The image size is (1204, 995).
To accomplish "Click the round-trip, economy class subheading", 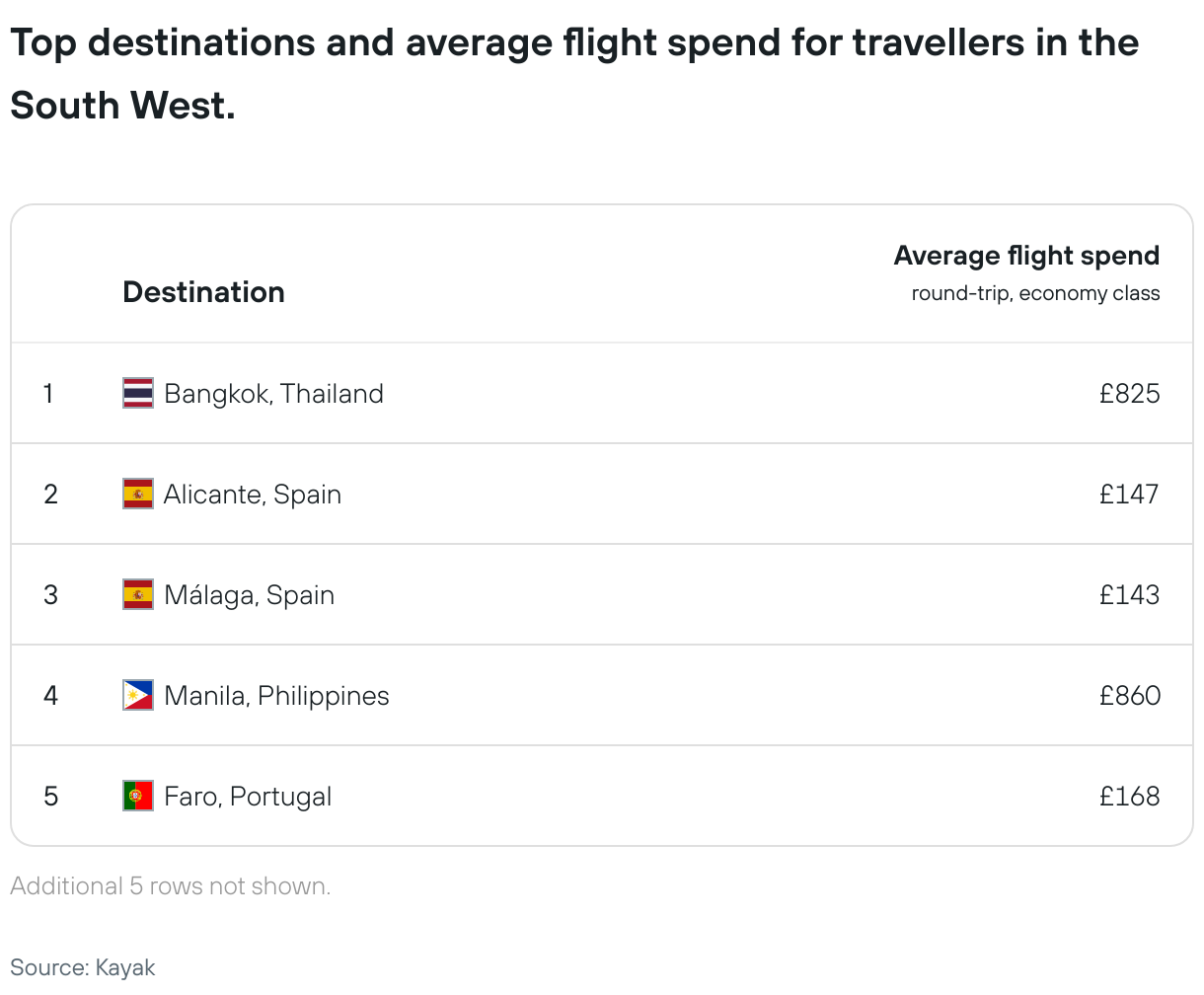I will pos(1035,293).
